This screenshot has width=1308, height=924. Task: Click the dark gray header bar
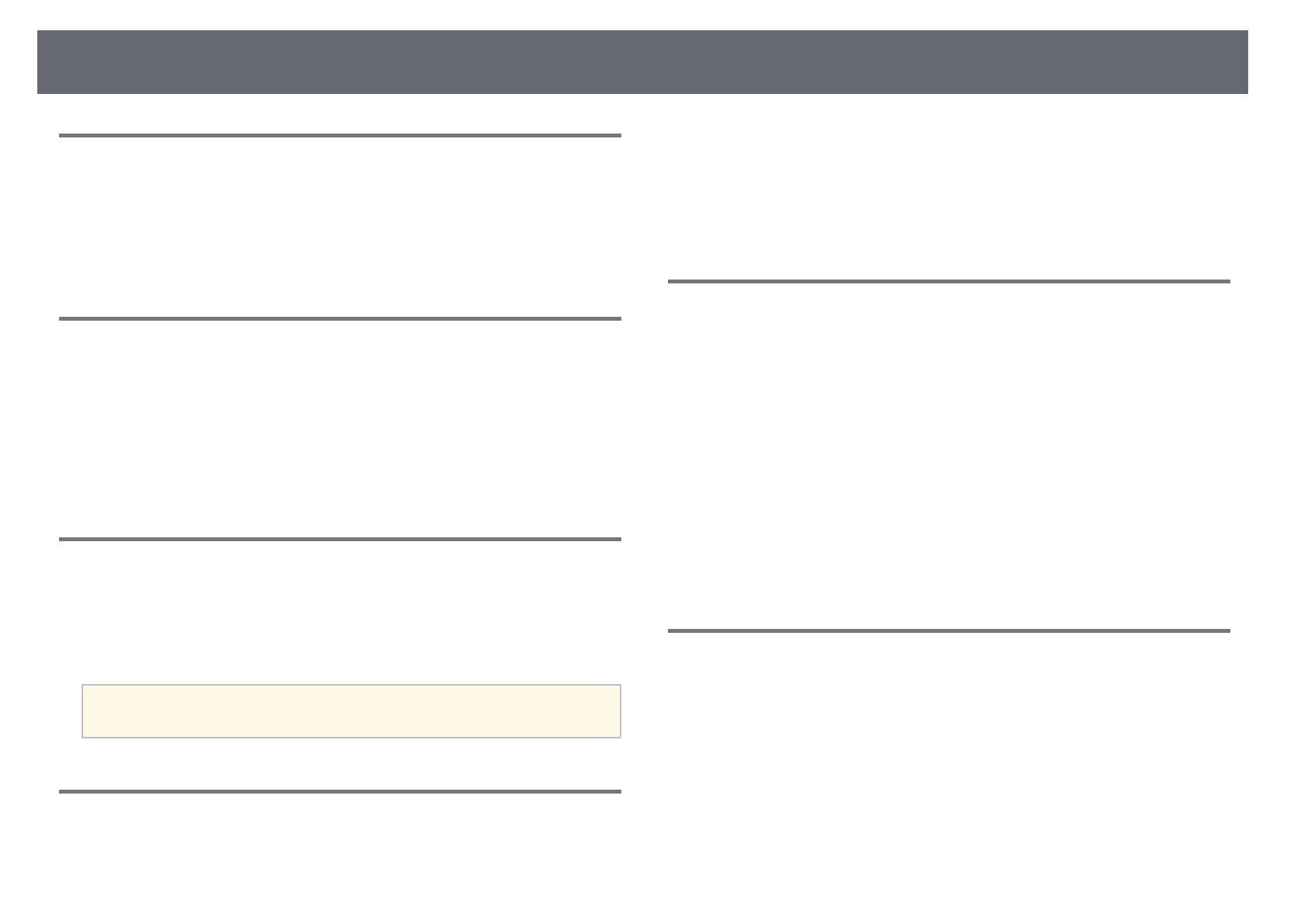(x=642, y=62)
